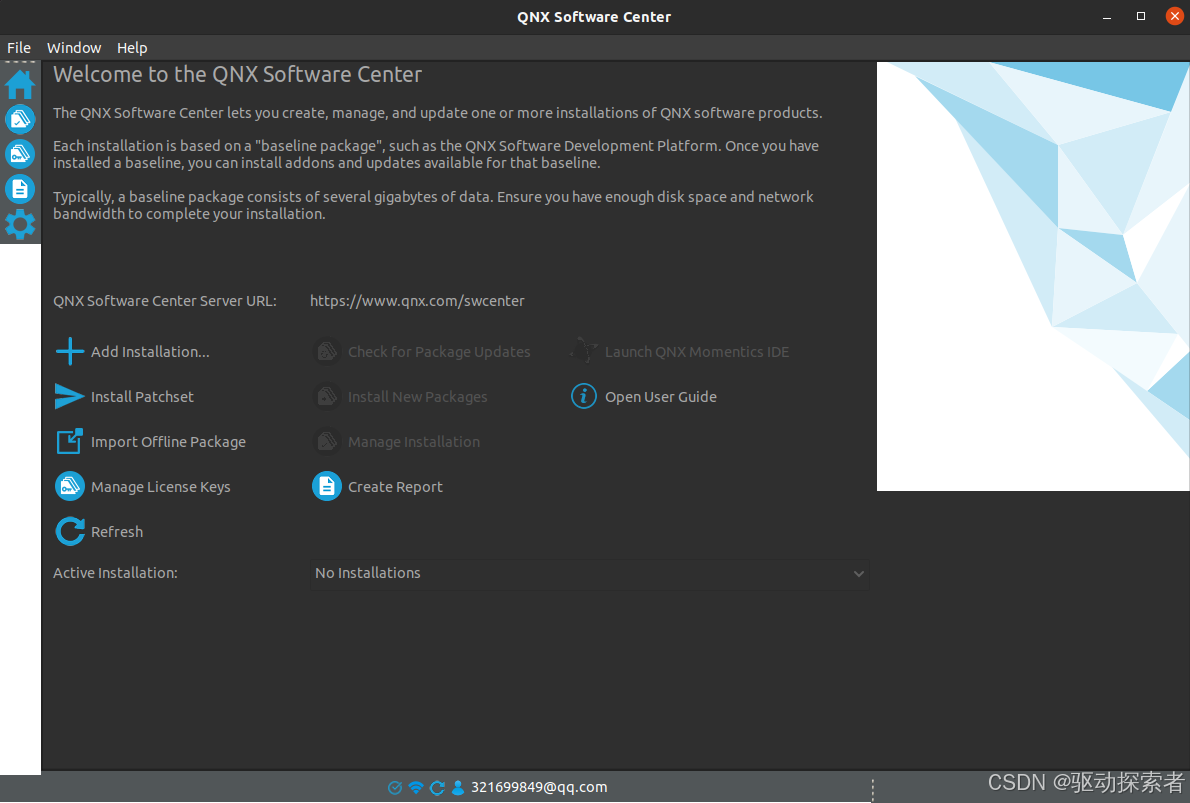Click the status bar network connection icon

[416, 788]
